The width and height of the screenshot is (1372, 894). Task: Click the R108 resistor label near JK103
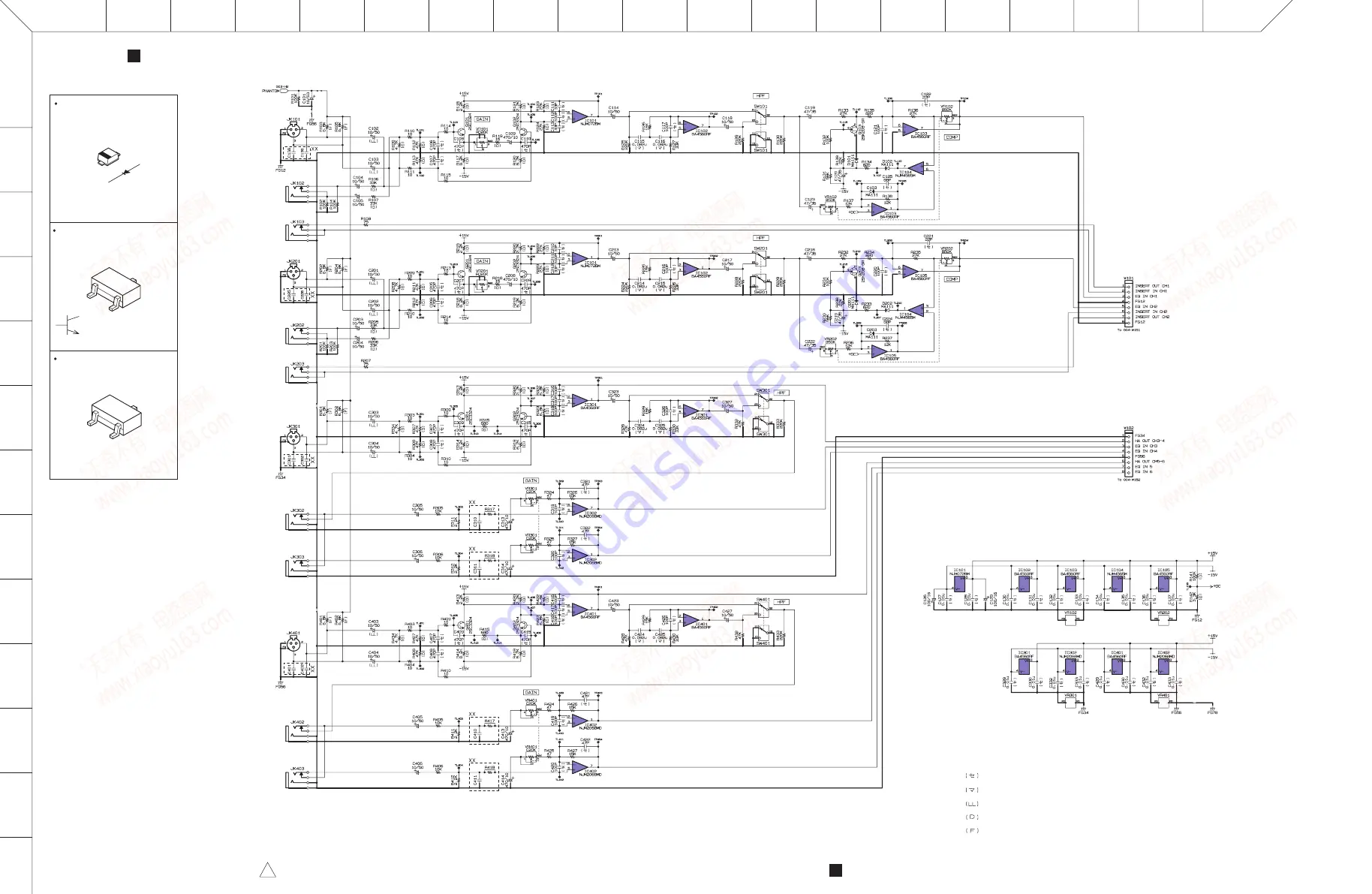(366, 218)
